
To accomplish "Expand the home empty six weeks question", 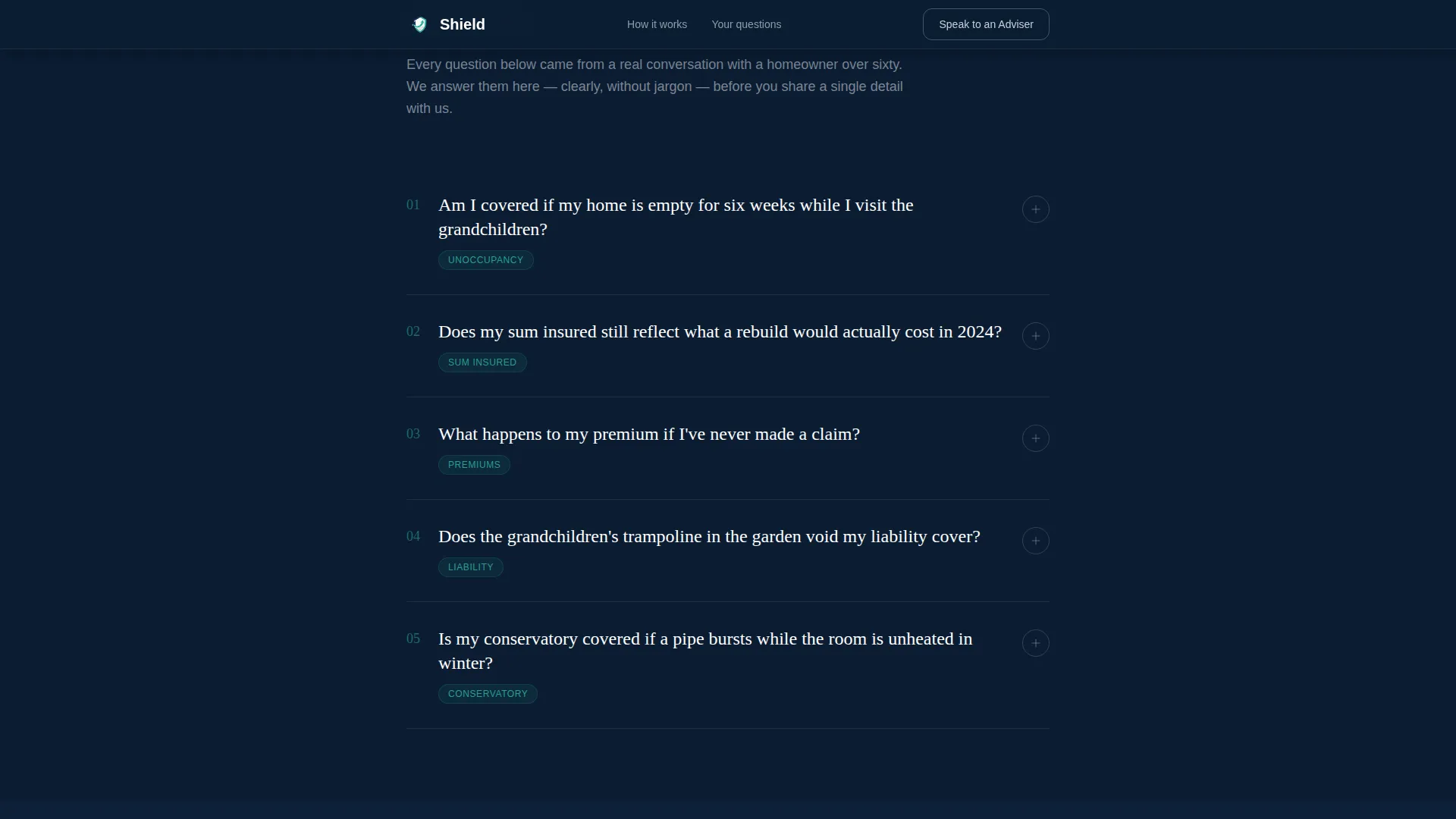I will (676, 217).
